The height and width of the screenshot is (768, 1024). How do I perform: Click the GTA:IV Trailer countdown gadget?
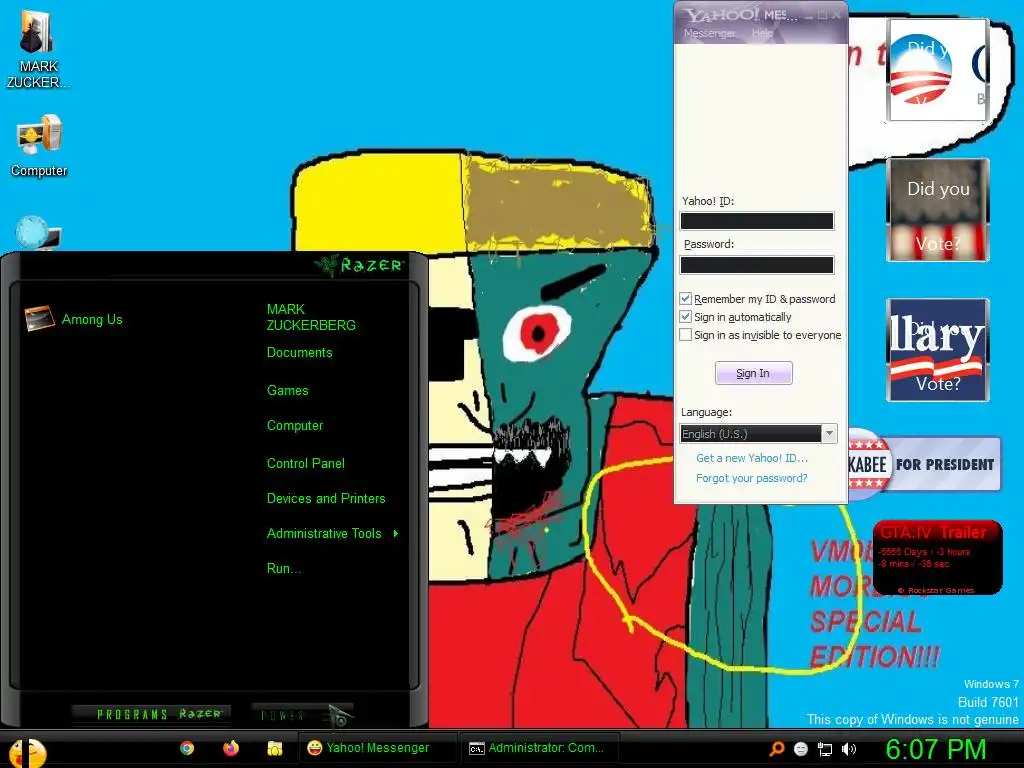point(937,557)
